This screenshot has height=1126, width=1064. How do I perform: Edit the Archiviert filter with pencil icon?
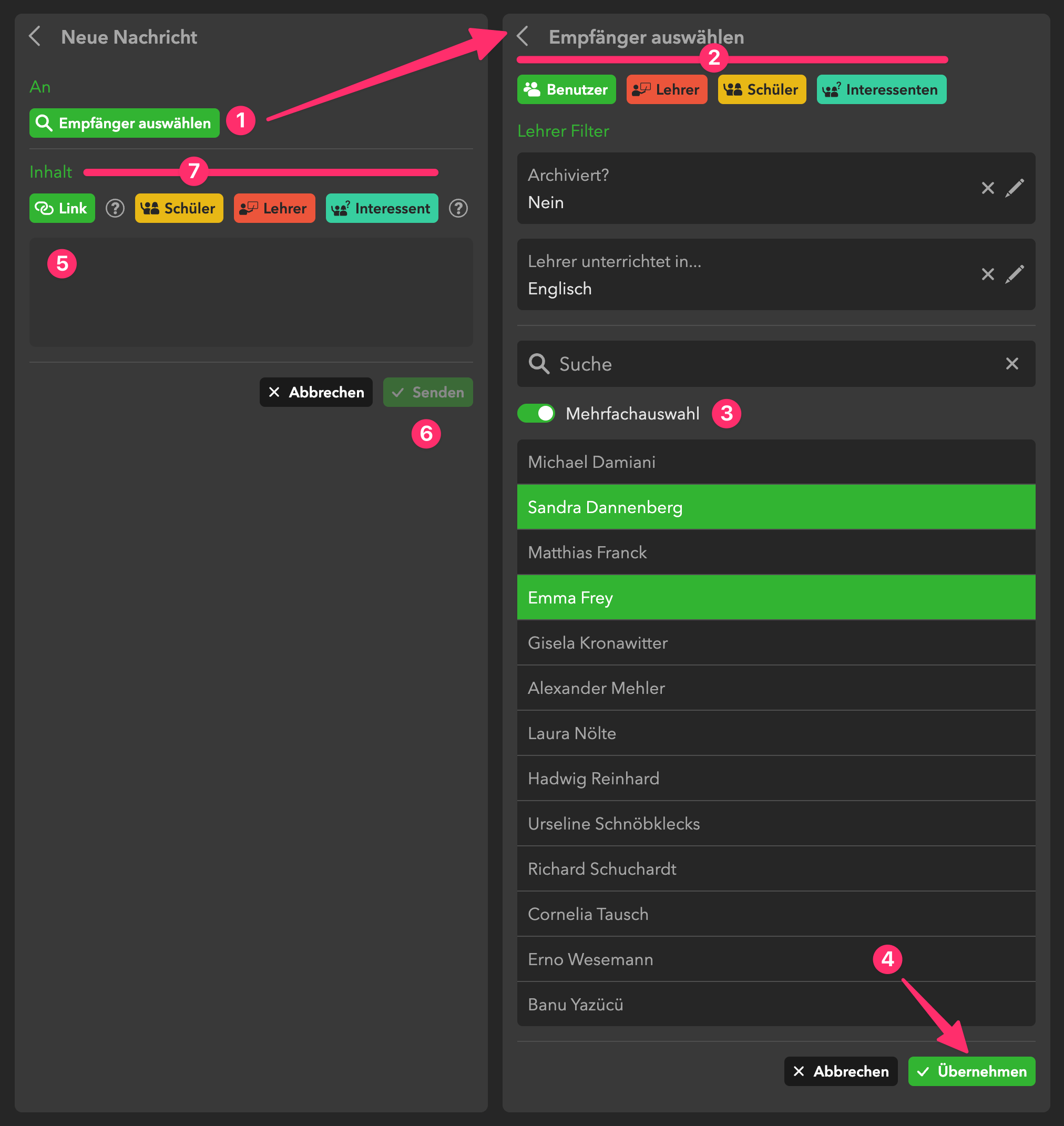point(1014,188)
